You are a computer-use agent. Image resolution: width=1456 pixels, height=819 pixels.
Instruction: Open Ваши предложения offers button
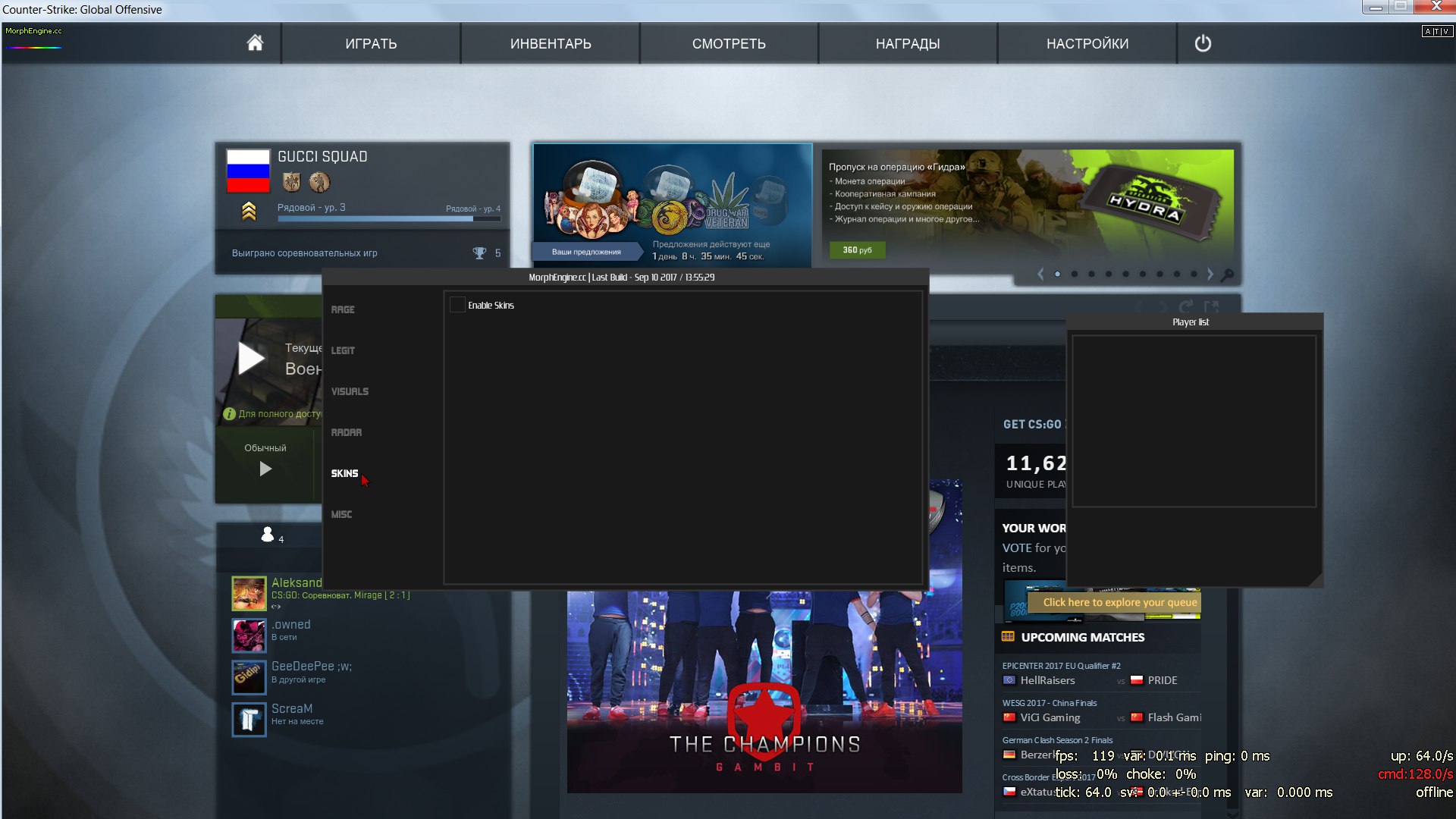click(586, 252)
